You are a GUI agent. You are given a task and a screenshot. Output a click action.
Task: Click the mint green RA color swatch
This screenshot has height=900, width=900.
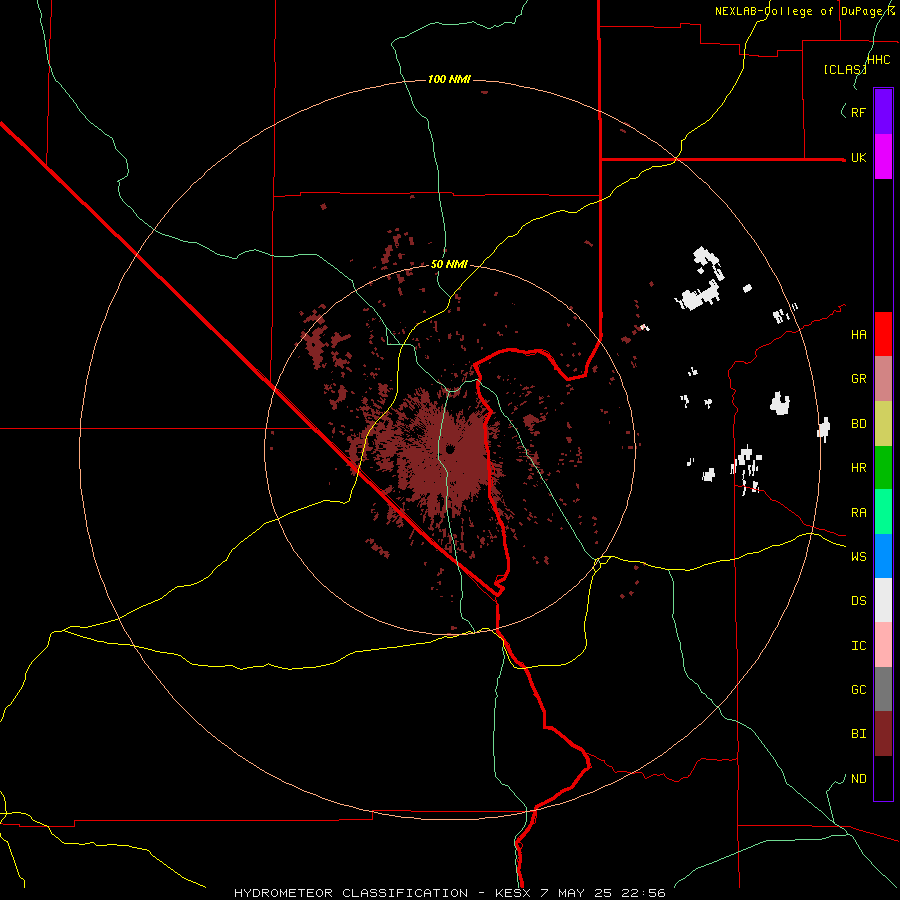pos(883,512)
